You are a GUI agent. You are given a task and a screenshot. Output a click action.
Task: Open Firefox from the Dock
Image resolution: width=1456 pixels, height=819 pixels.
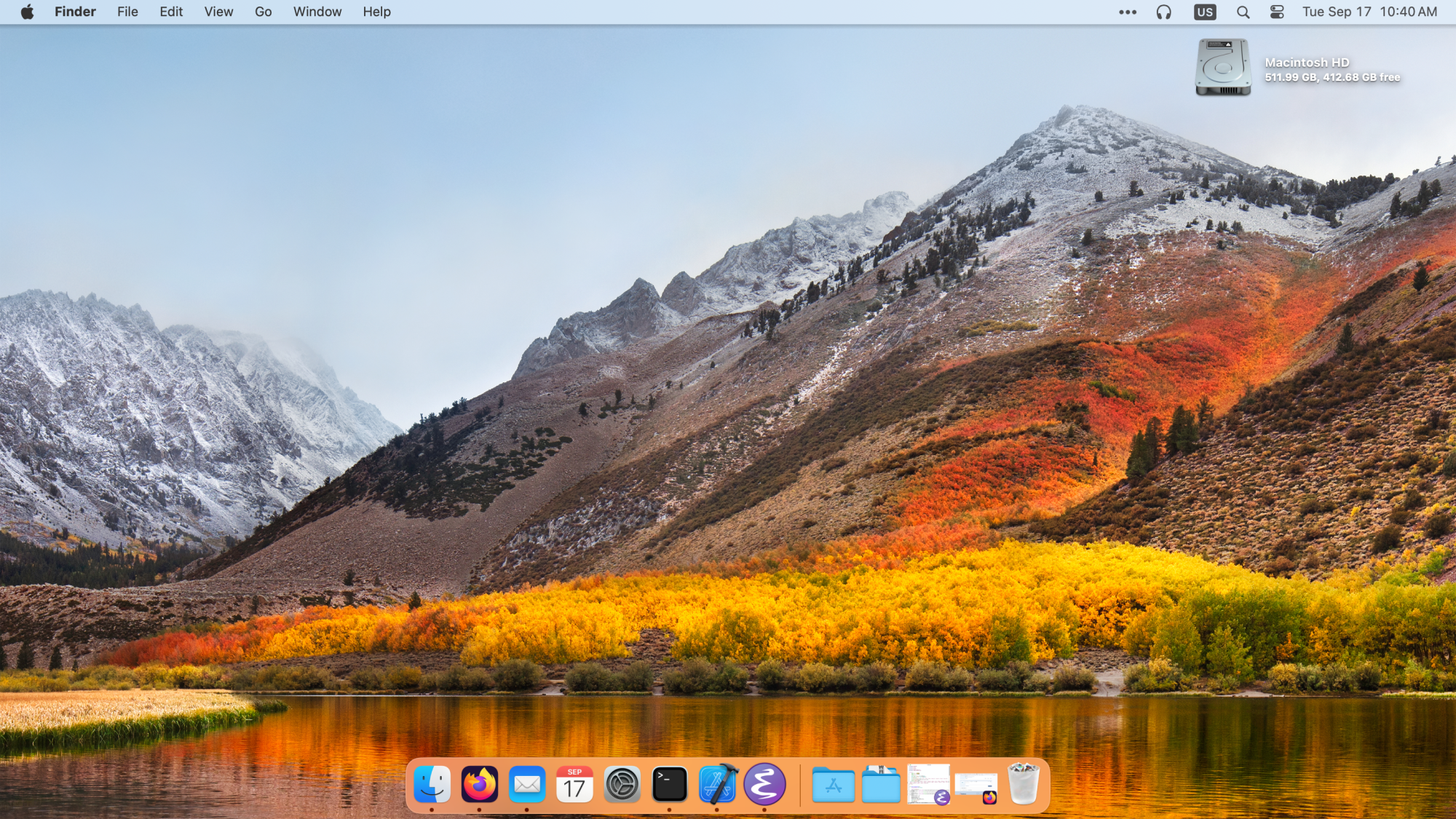click(x=479, y=785)
